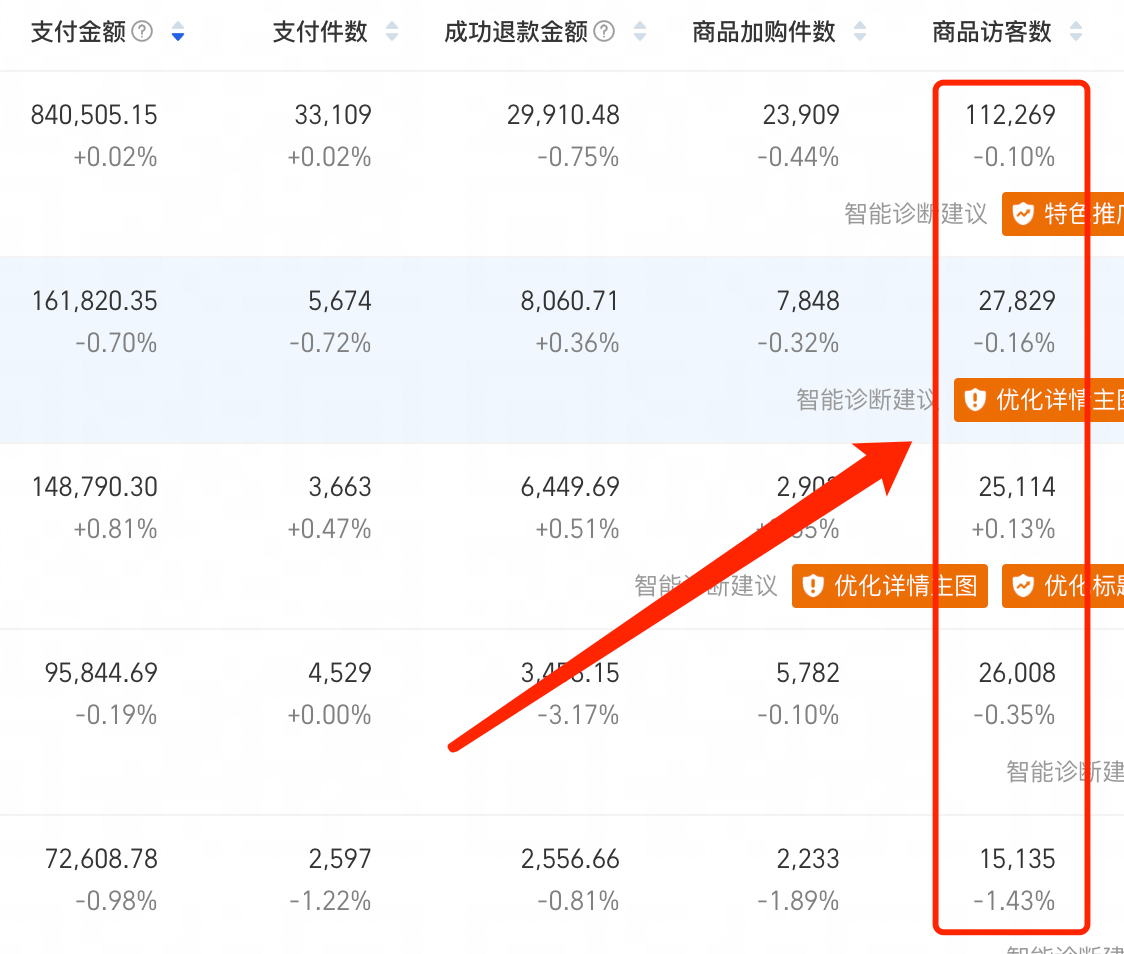Click the -3.17% refund change value

click(x=578, y=715)
